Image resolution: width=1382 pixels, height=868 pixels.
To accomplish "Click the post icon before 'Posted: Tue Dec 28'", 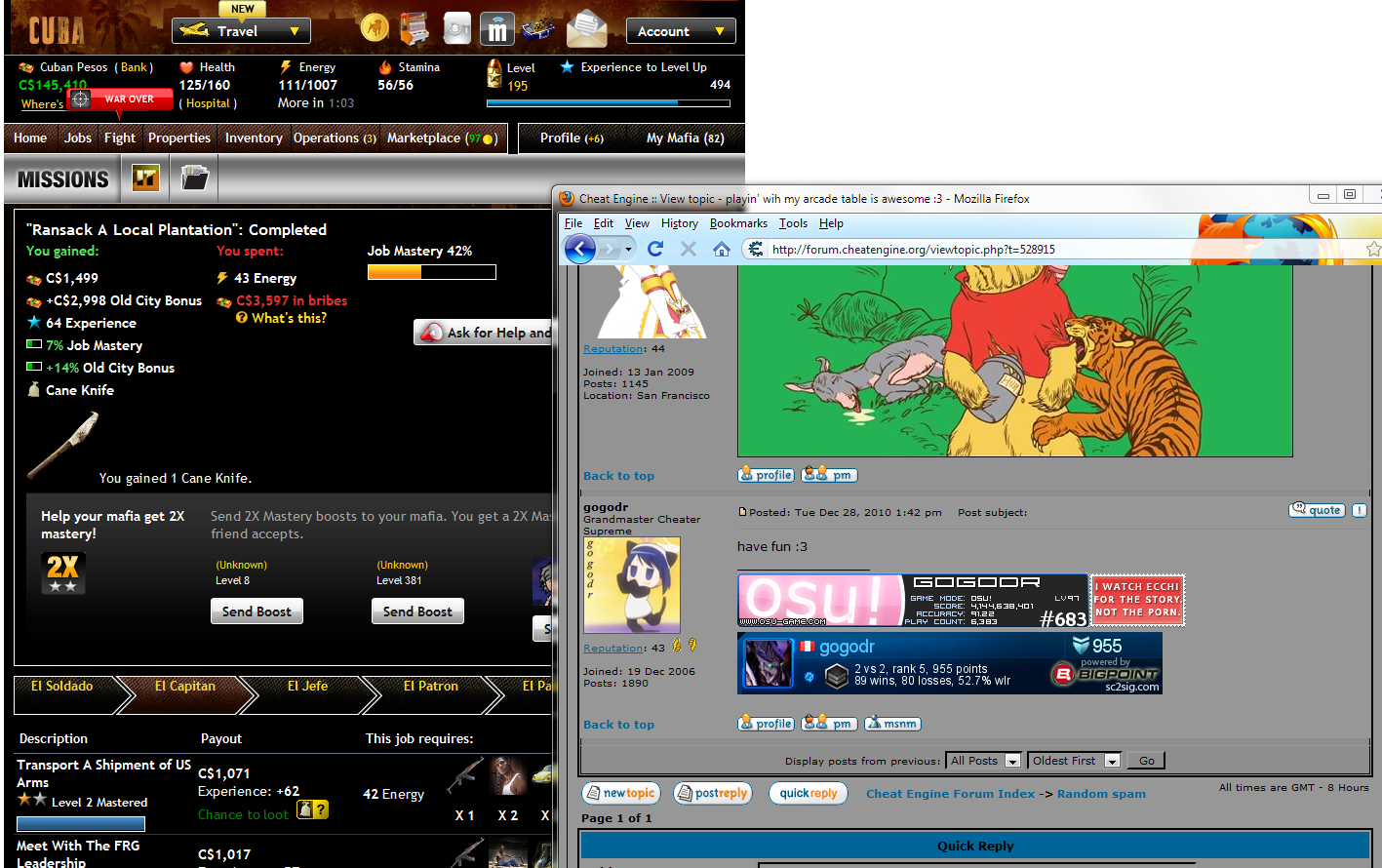I will point(742,512).
